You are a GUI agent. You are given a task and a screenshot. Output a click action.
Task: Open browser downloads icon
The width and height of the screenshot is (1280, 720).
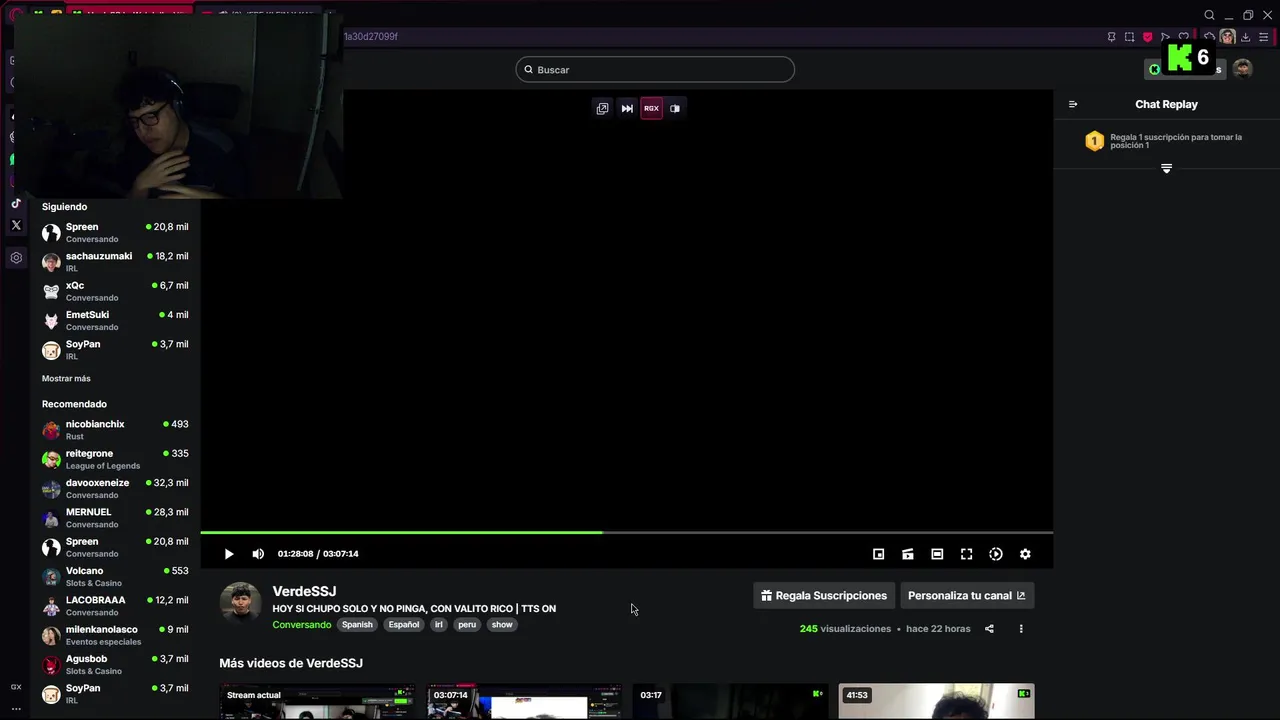tap(1245, 37)
